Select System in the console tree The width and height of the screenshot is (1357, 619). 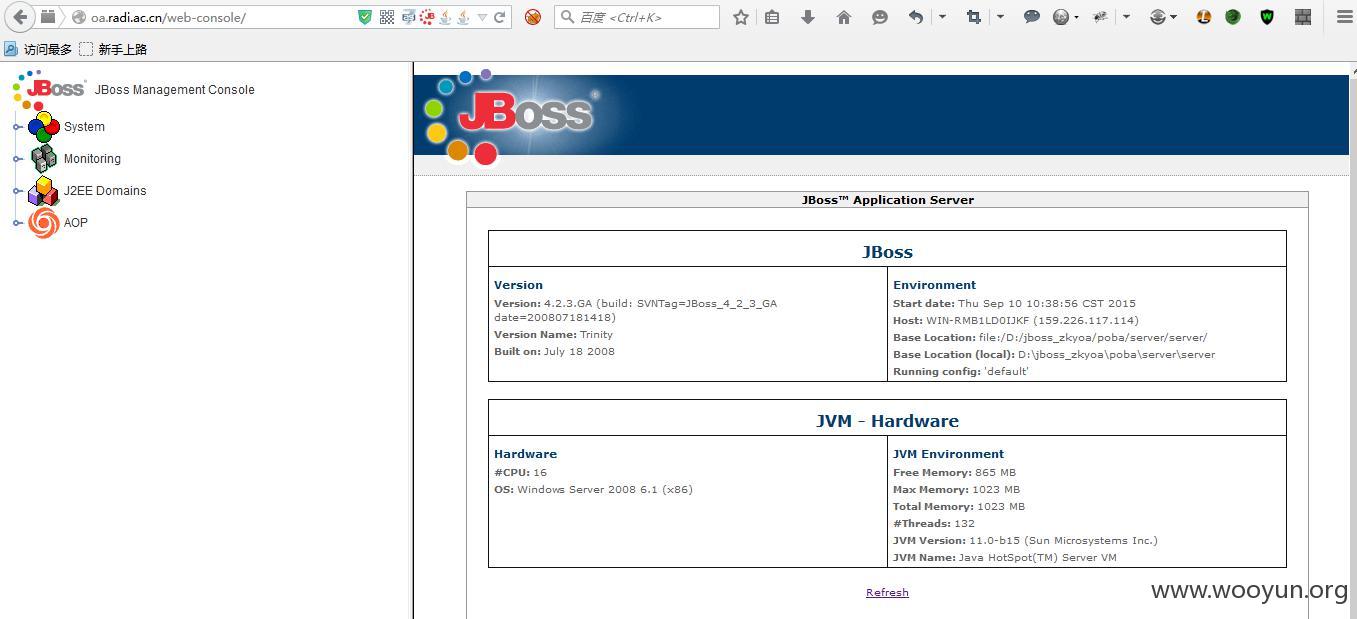(x=84, y=127)
